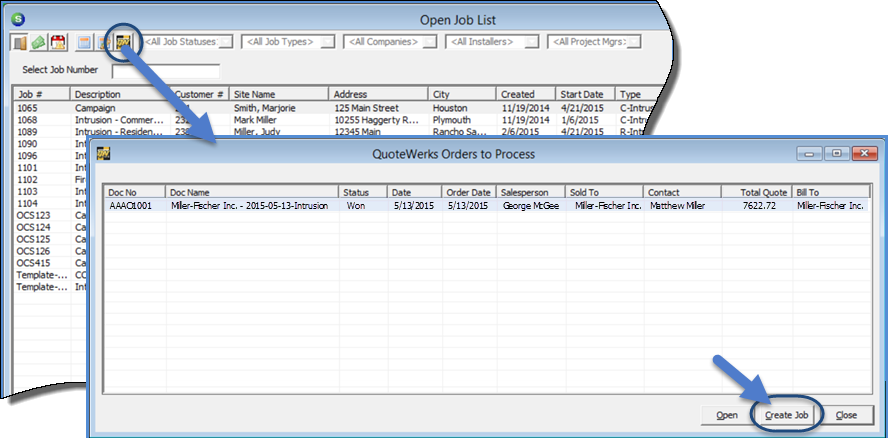Open QuoteWerks orders via yellow QW toolbar icon
The height and width of the screenshot is (438, 890).
coord(123,42)
